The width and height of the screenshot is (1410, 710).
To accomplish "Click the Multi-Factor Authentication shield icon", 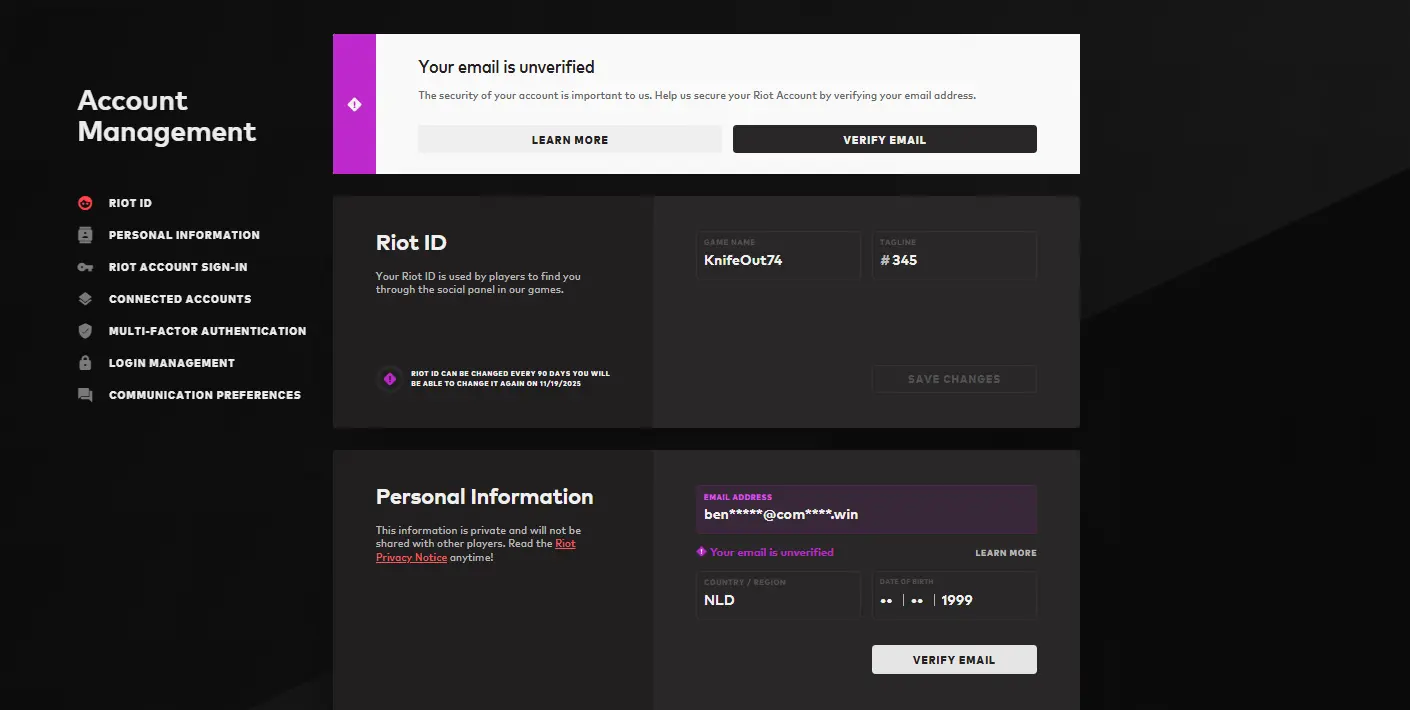I will tap(85, 331).
